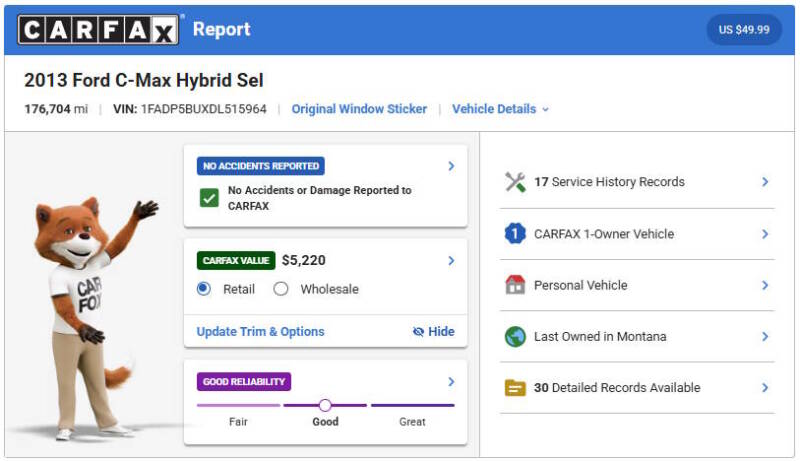Open No Accidents Reported chevron arrow
The height and width of the screenshot is (461, 800).
tap(451, 166)
